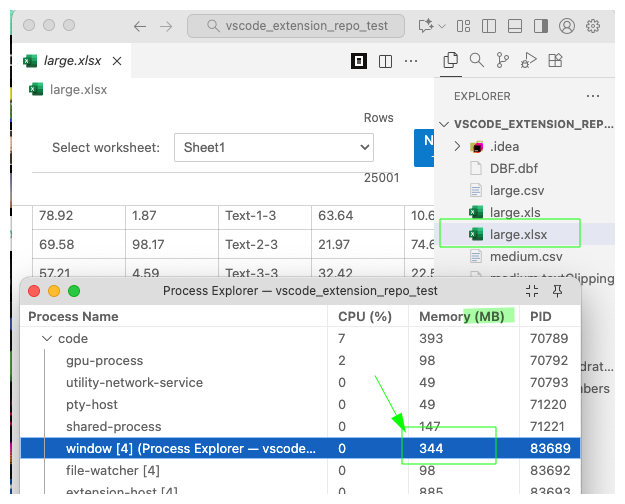Open the Run and Debug view icon
This screenshot has width=625, height=504.
pyautogui.click(x=528, y=61)
